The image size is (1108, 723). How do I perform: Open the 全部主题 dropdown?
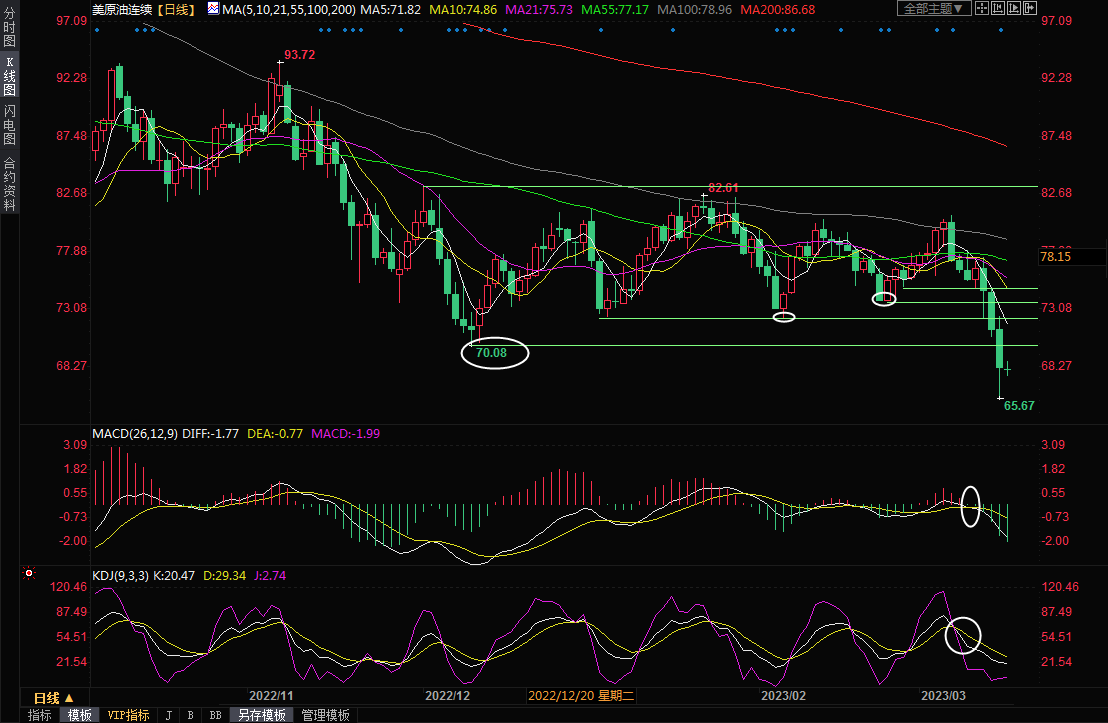click(936, 8)
